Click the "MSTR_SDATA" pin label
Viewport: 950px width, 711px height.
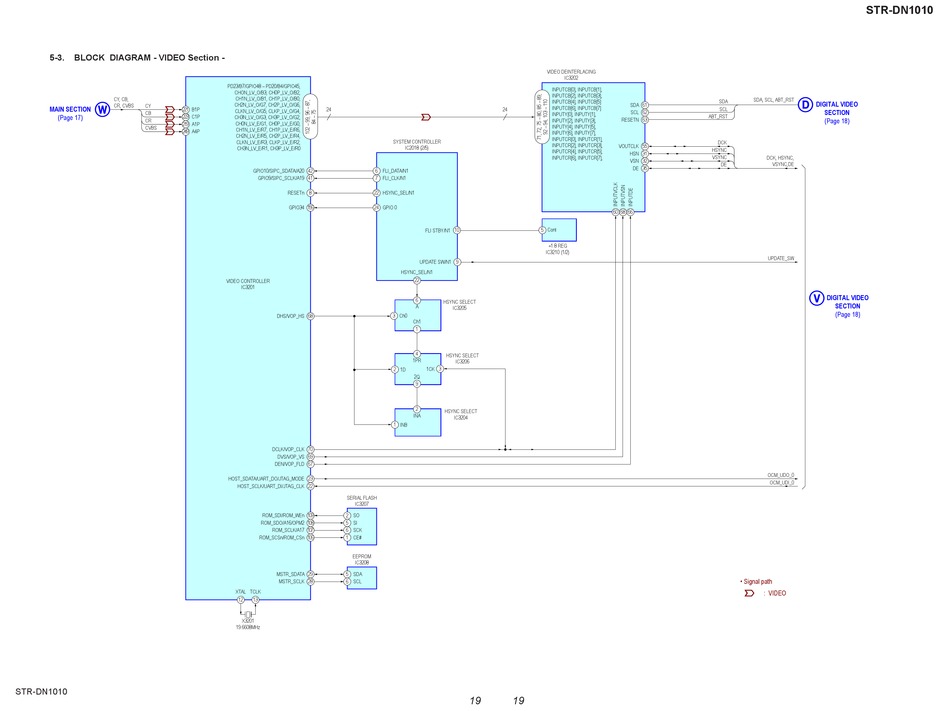coord(291,575)
